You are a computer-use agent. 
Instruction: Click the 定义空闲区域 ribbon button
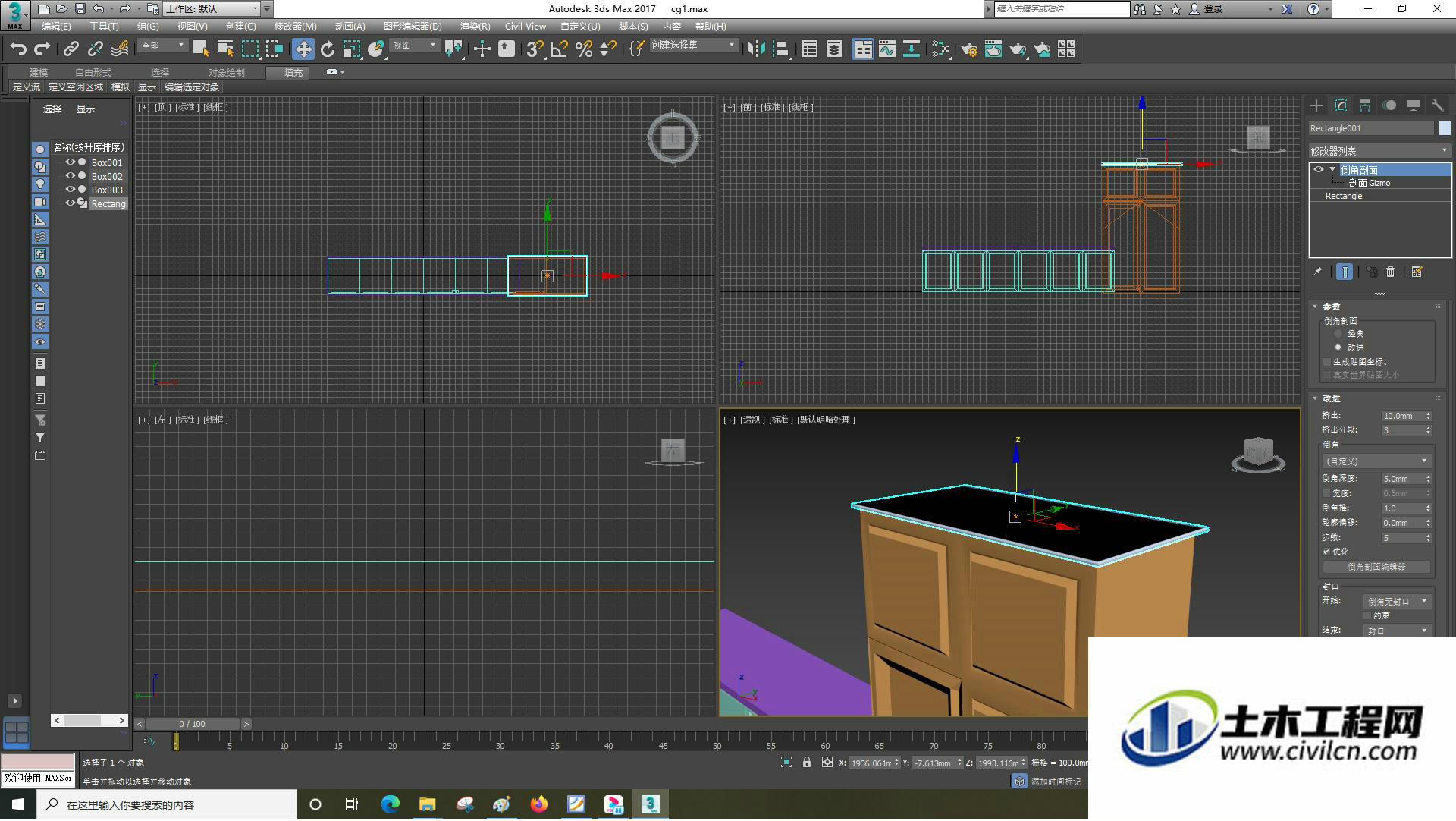(x=76, y=87)
